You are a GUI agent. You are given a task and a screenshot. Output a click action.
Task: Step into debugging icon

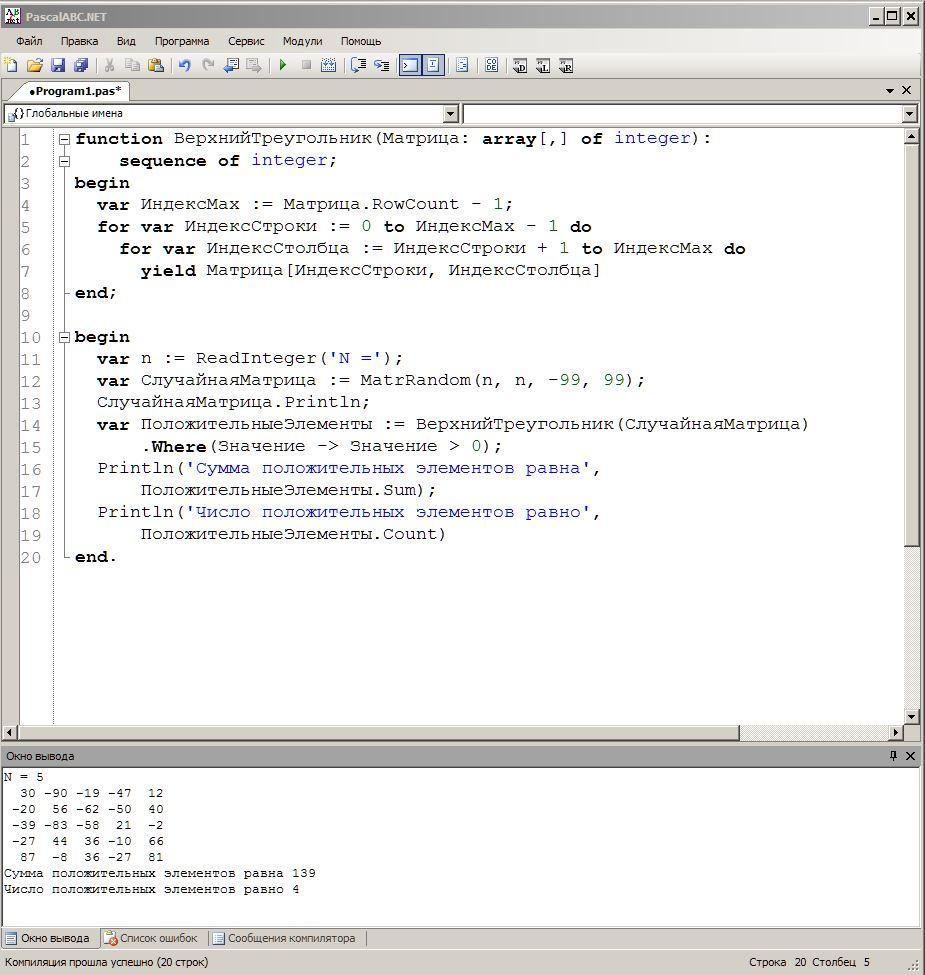click(381, 65)
